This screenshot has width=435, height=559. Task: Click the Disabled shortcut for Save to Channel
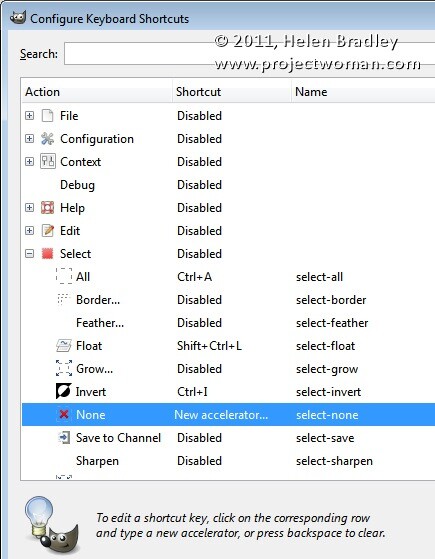(x=199, y=437)
